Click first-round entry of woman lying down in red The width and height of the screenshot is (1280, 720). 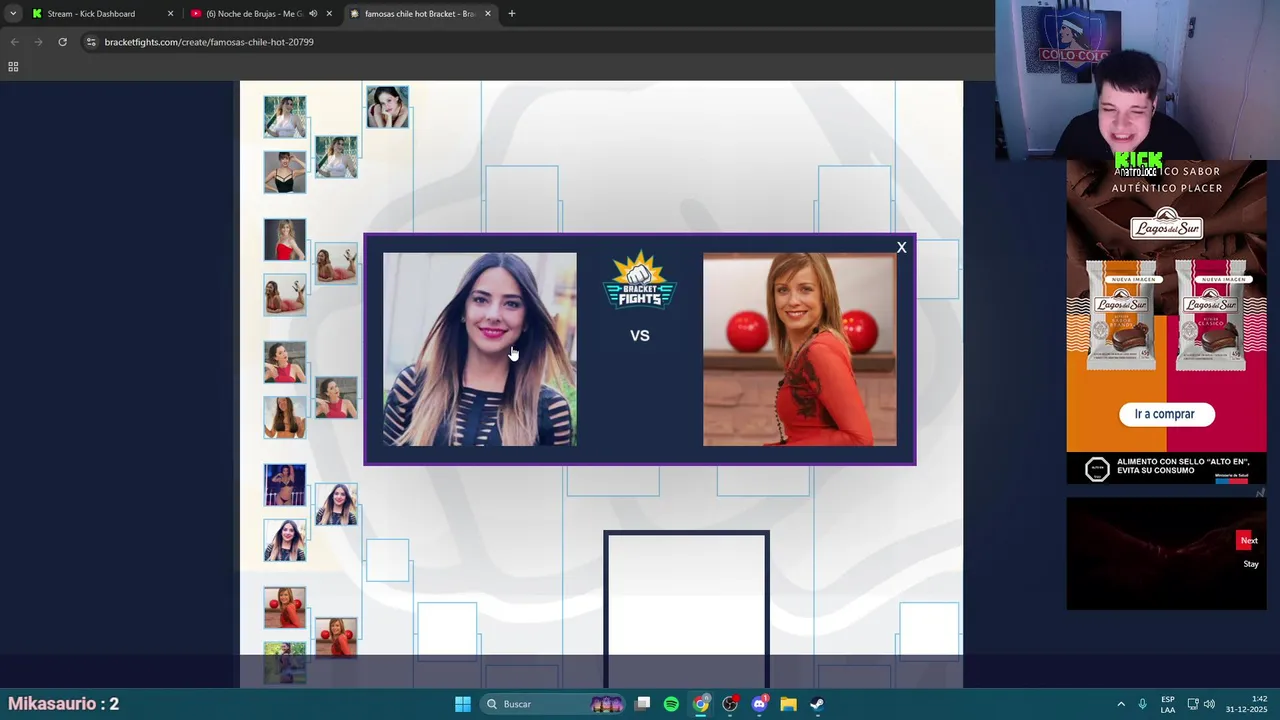(285, 295)
